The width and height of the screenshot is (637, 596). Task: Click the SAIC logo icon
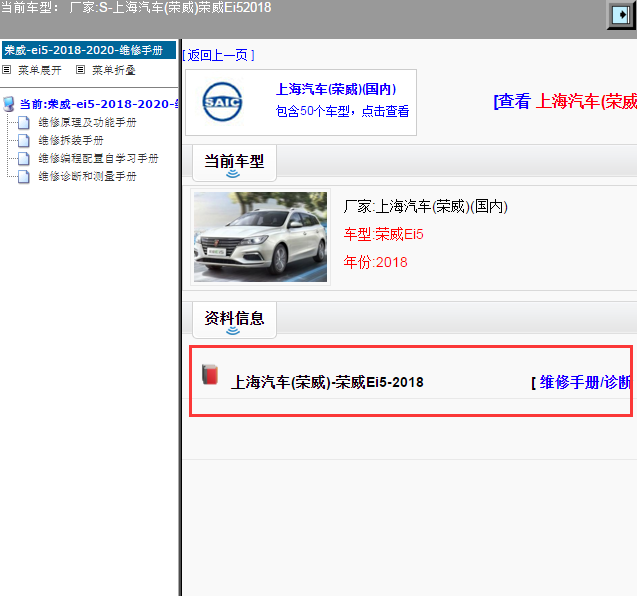tap(222, 102)
